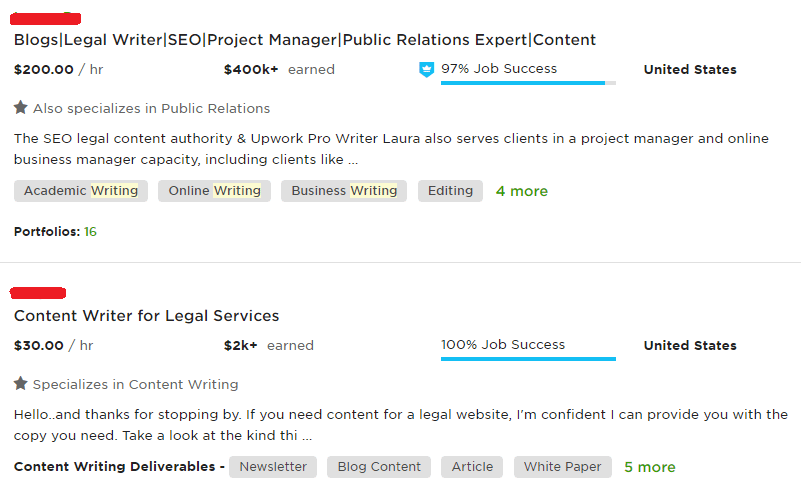Click the Content Writing Deliverables label
This screenshot has width=801, height=488.
click(119, 467)
